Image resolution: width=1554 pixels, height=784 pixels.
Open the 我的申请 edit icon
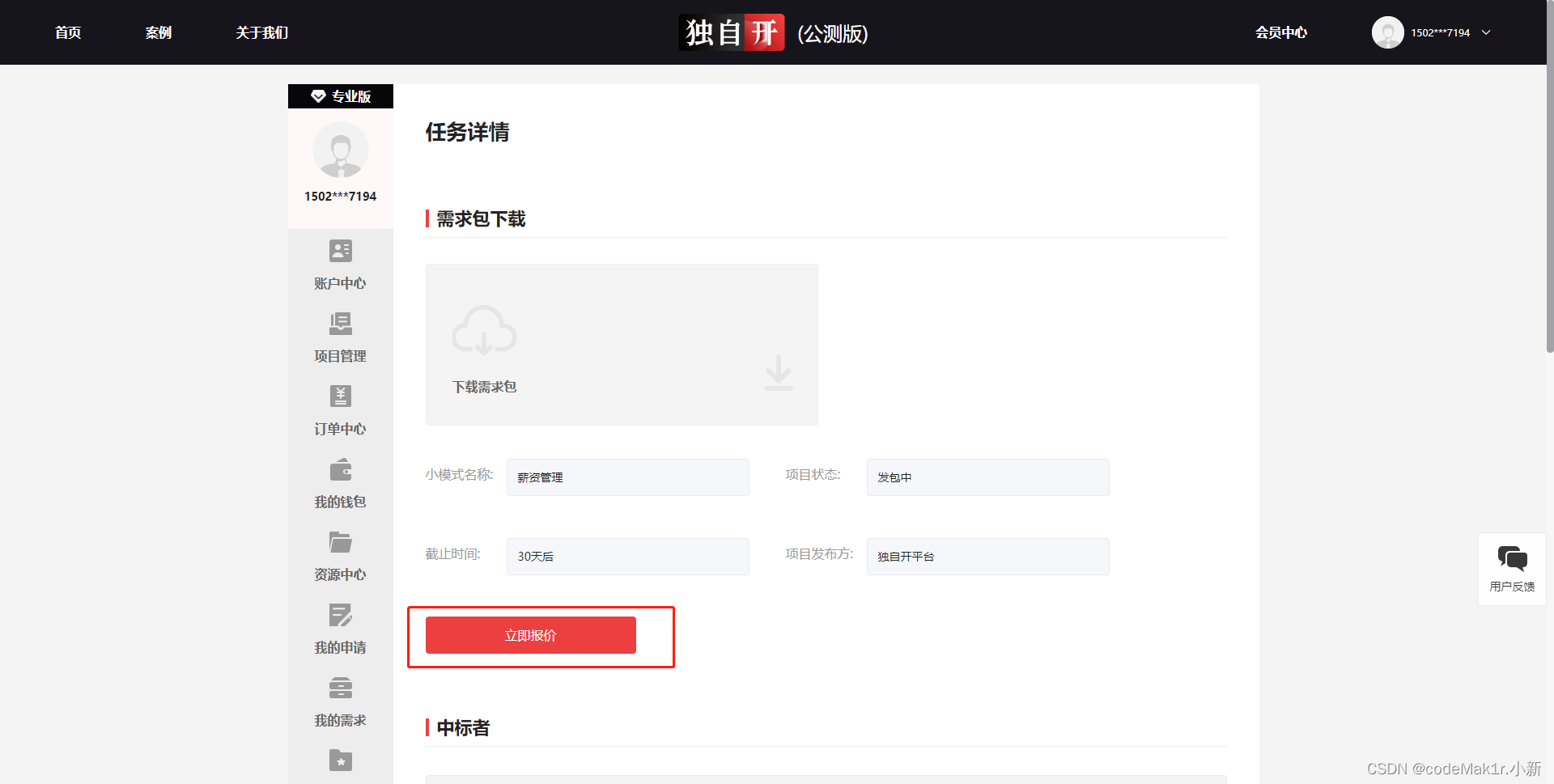(341, 615)
